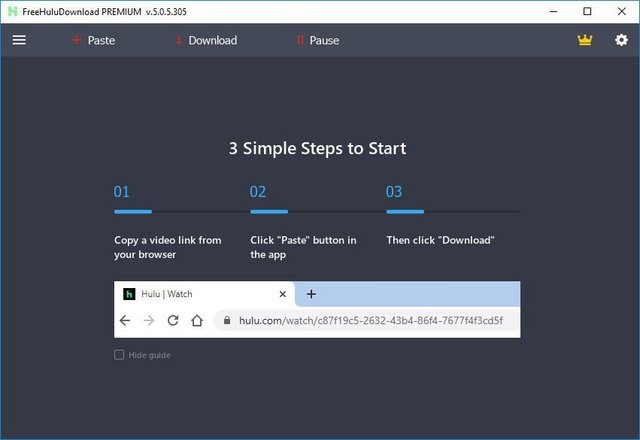Click the FreeHuluDownload app logo in title bar
The image size is (640, 440).
pos(13,11)
